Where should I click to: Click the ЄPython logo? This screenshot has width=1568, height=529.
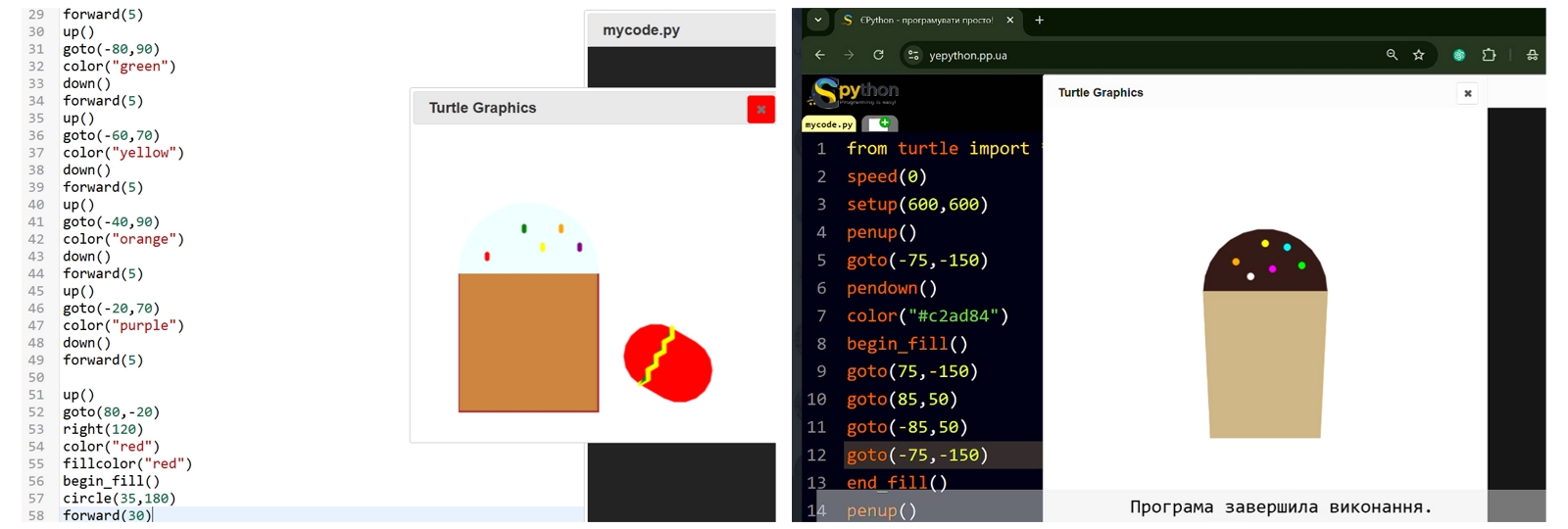click(x=853, y=92)
